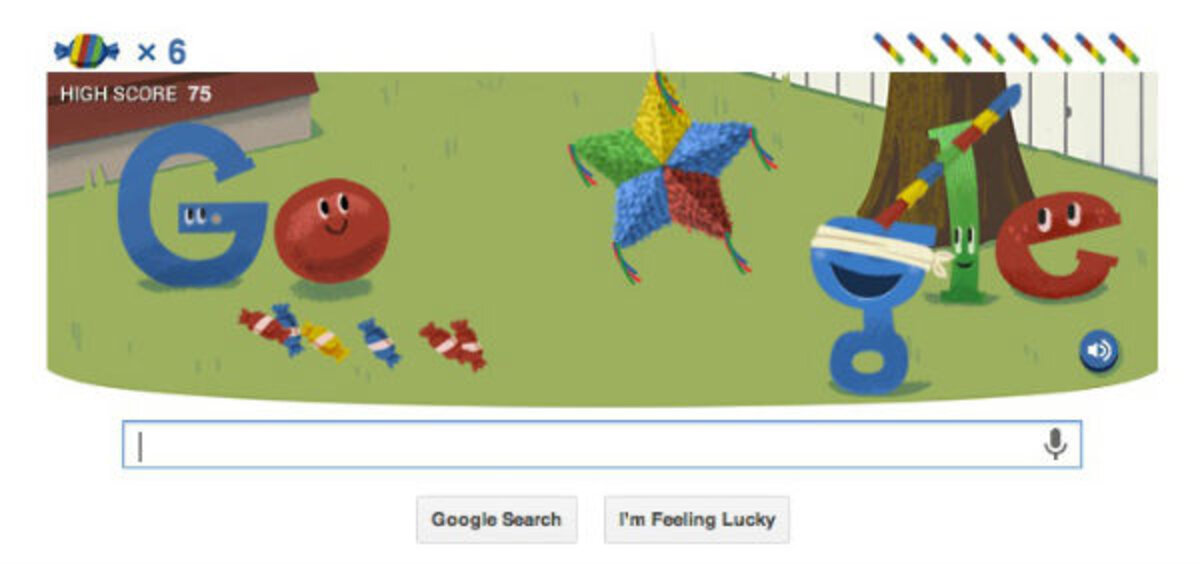Click the first remaining swing stick indicator
Viewport: 1200px width, 566px height.
coord(889,48)
